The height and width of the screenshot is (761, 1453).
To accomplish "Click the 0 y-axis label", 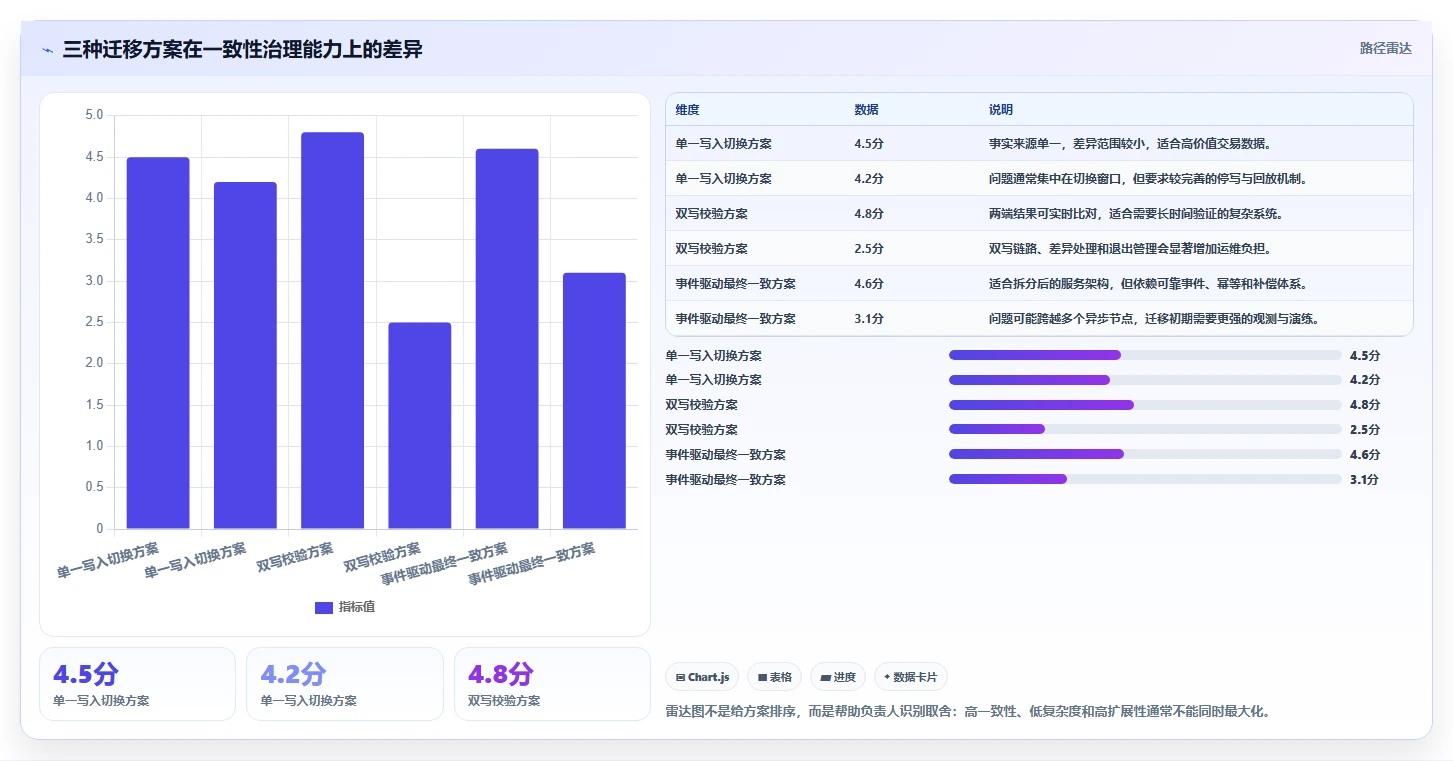I will [100, 529].
